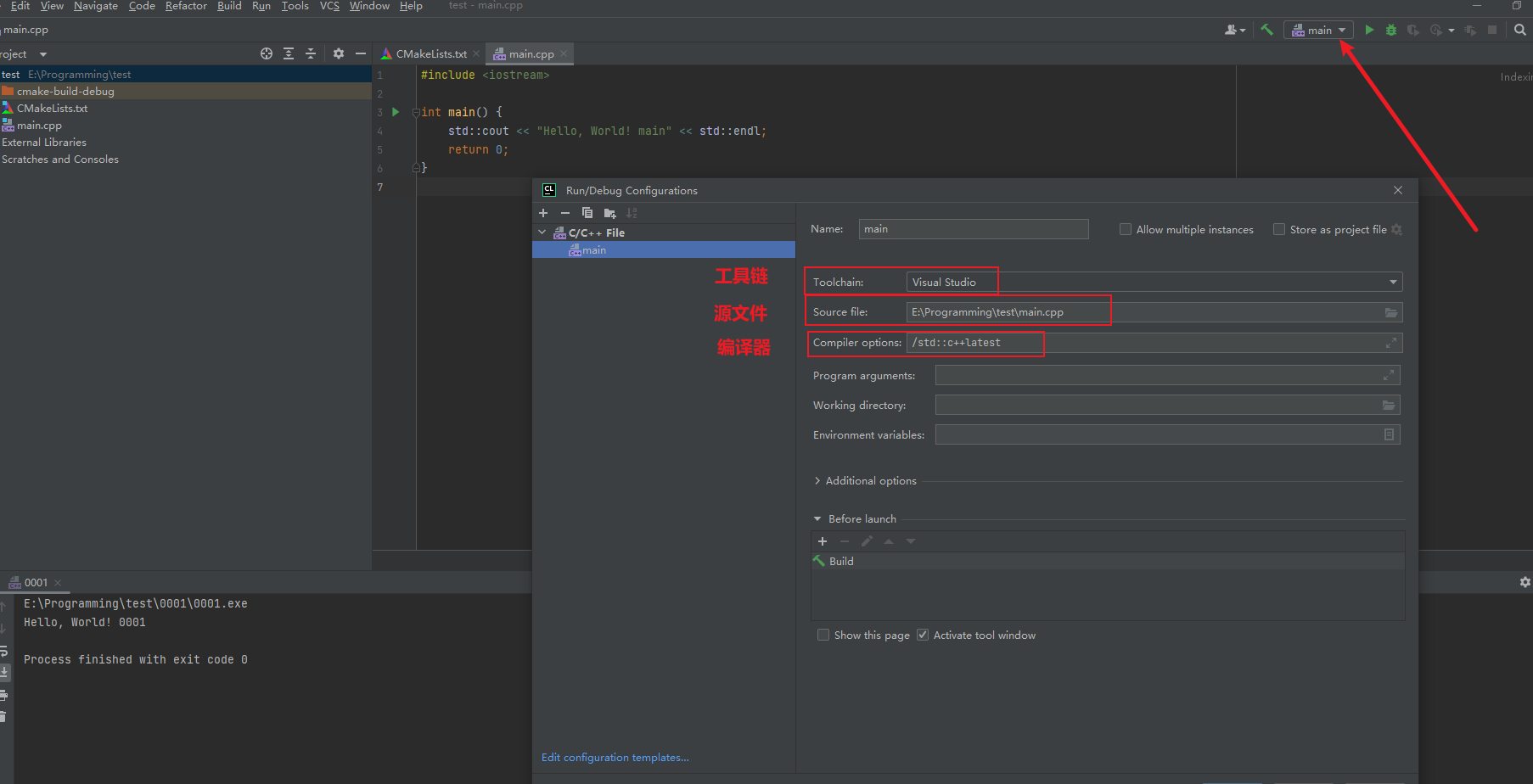
Task: Edit Environment variables list icon
Action: pyautogui.click(x=1390, y=434)
